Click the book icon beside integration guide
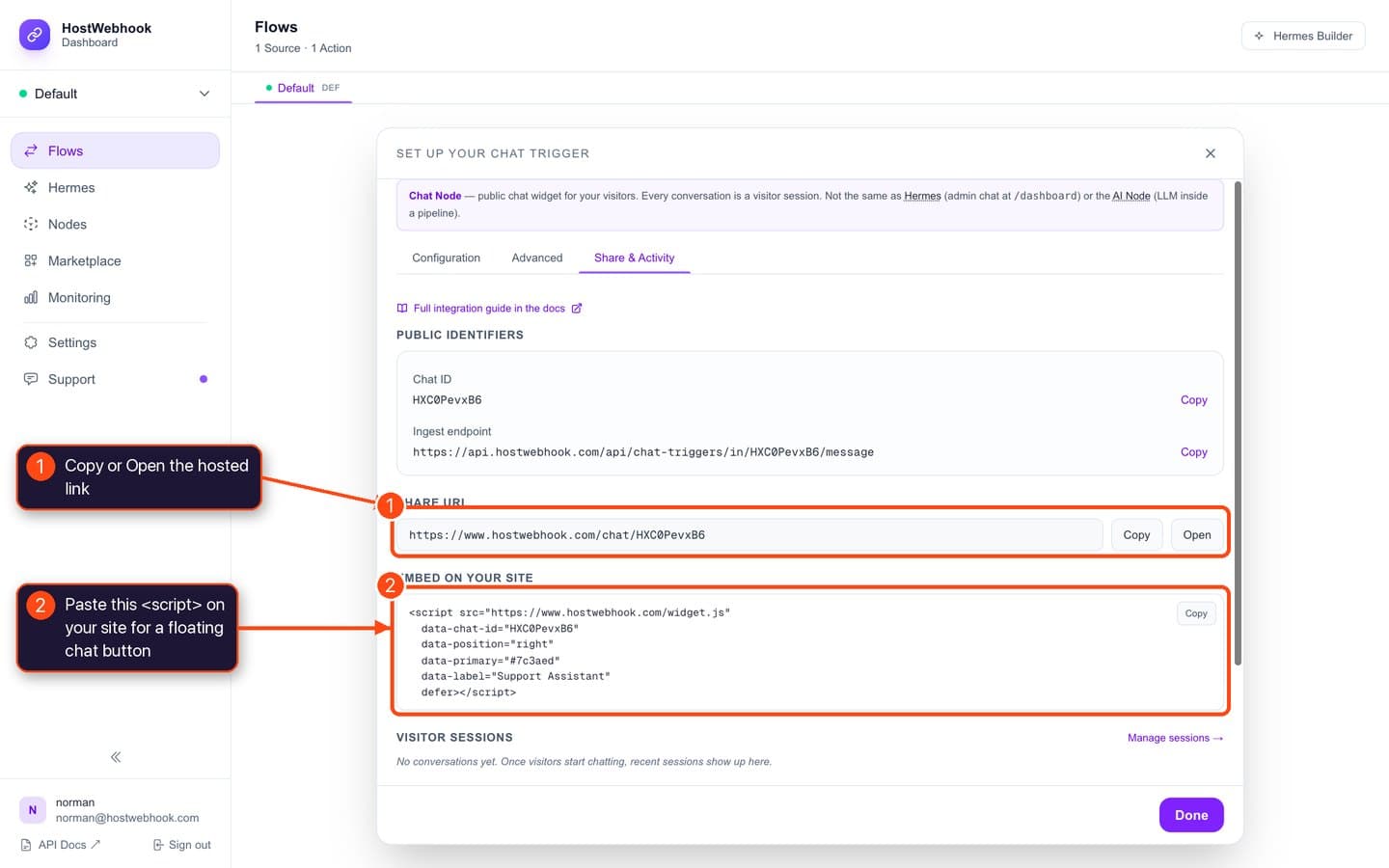The height and width of the screenshot is (868, 1389). 402,309
